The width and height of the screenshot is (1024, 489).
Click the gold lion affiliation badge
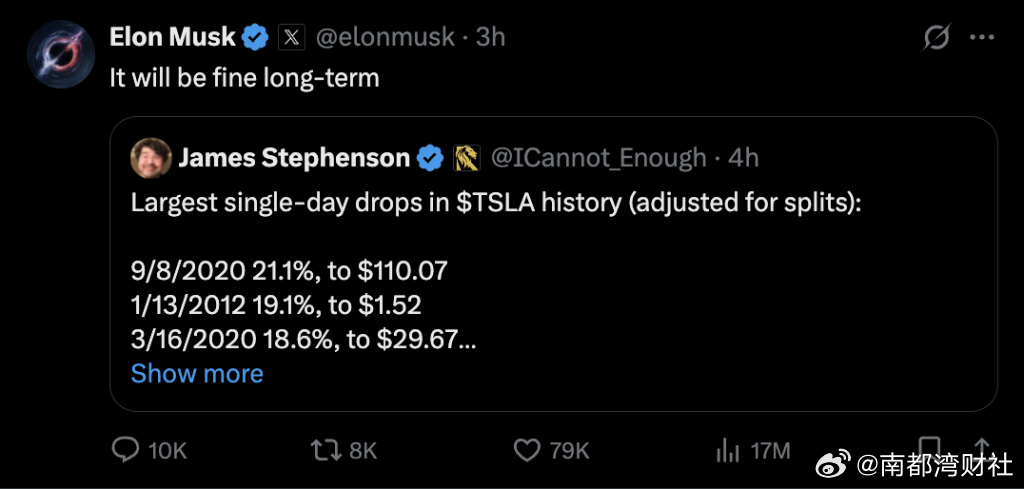coord(466,158)
